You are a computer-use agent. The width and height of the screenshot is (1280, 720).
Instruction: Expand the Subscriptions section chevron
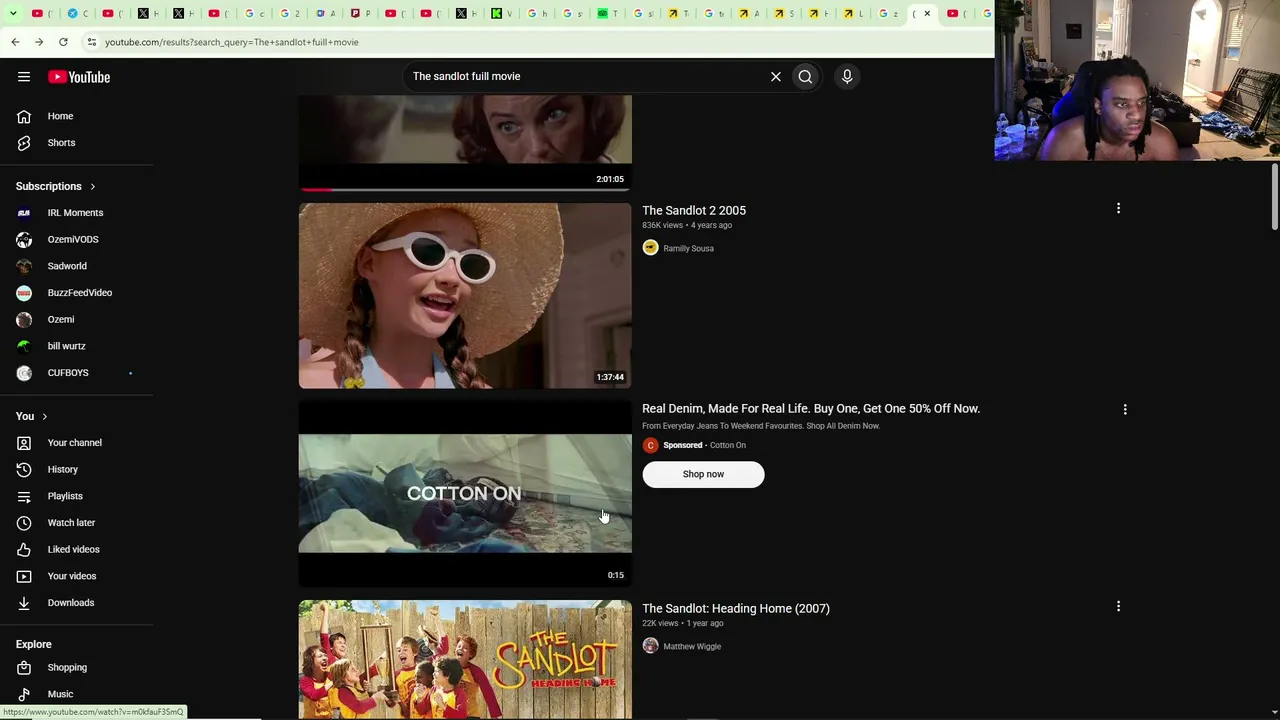tap(93, 187)
